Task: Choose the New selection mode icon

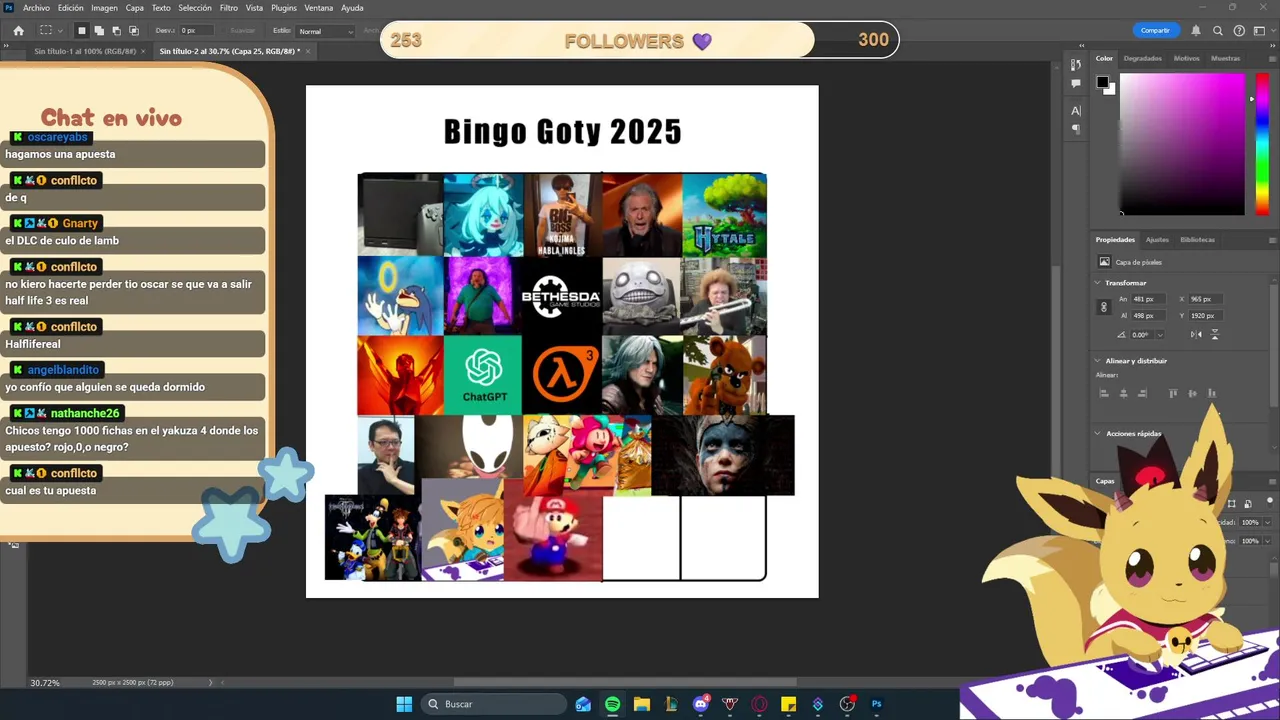Action: [82, 31]
